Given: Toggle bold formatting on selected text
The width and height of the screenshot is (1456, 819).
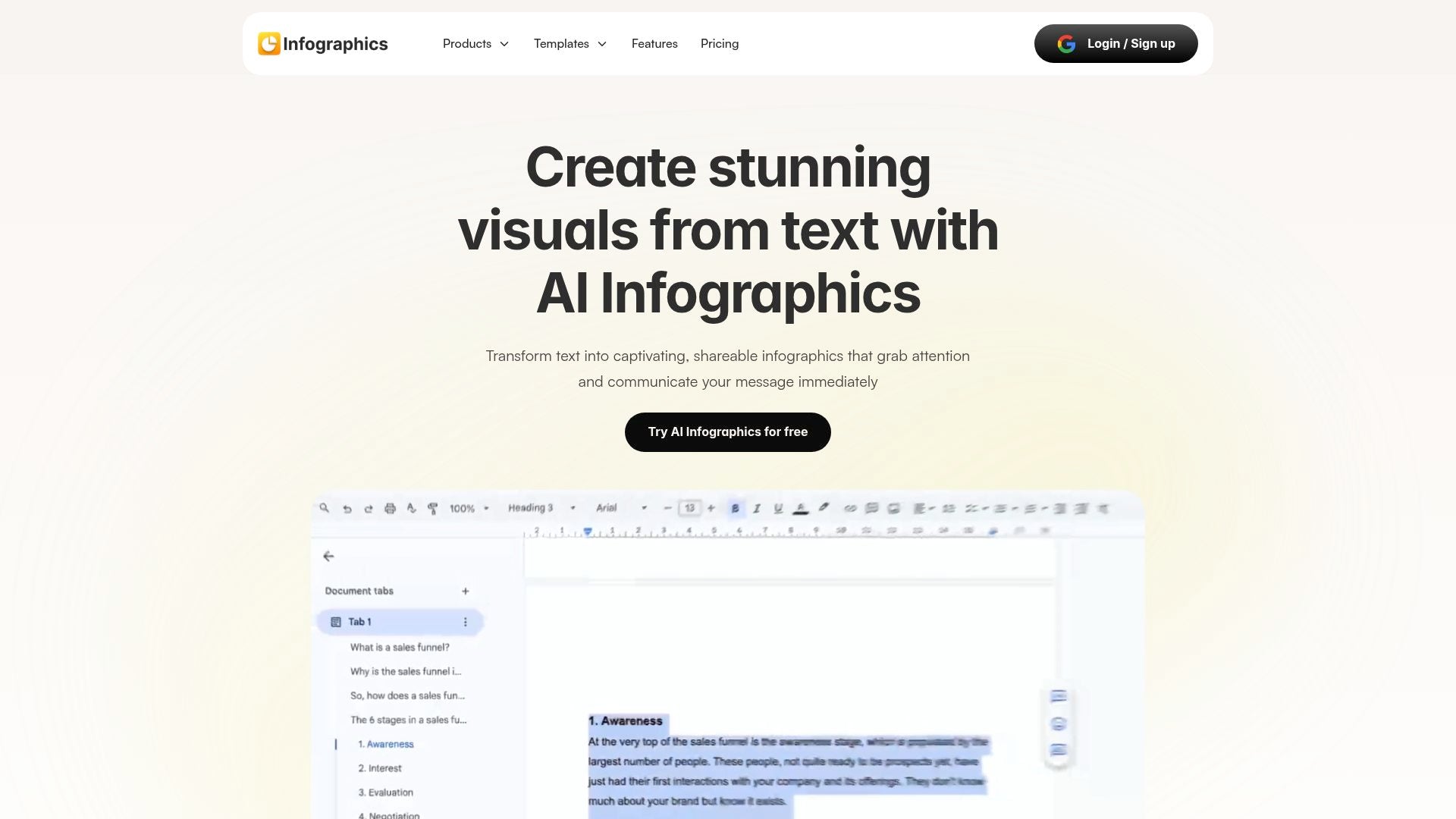Looking at the screenshot, I should click(x=734, y=508).
